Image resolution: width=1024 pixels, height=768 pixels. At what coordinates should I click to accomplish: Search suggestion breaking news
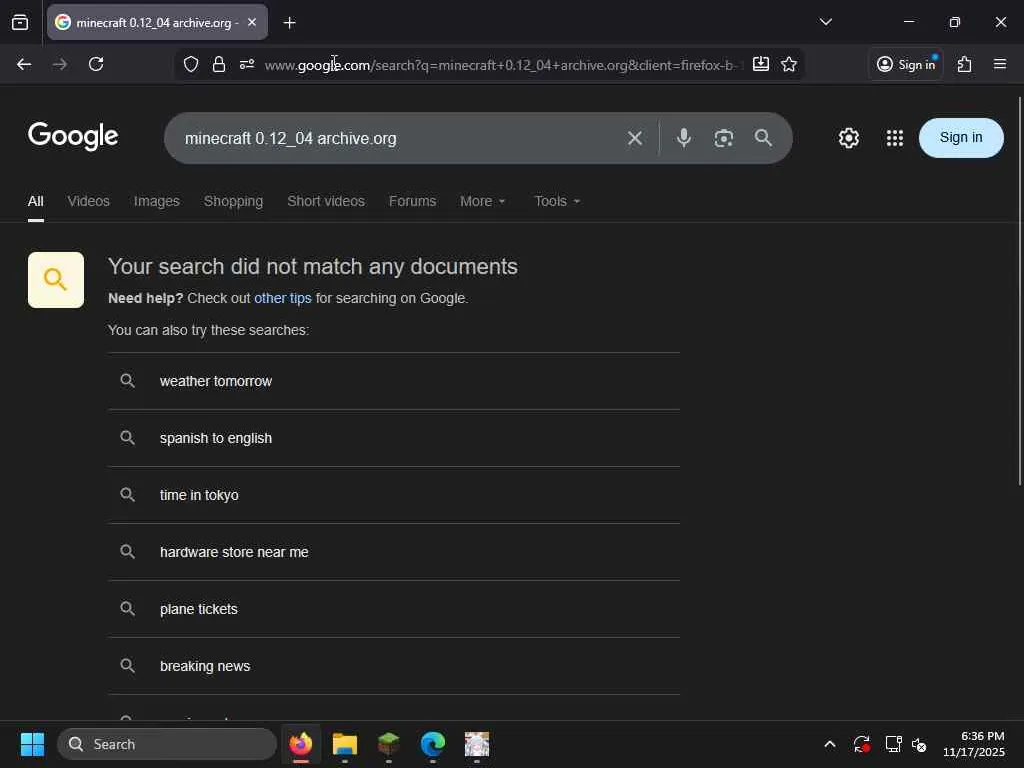(394, 666)
